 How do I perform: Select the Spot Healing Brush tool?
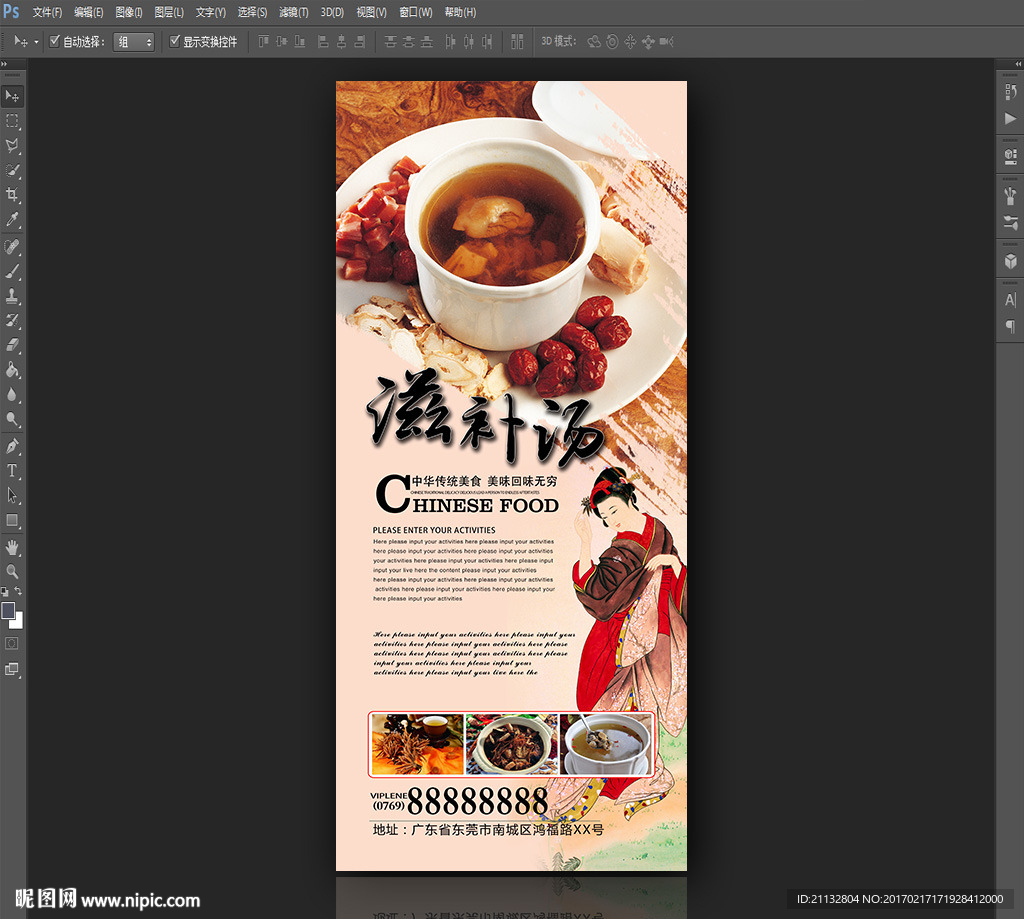point(12,247)
